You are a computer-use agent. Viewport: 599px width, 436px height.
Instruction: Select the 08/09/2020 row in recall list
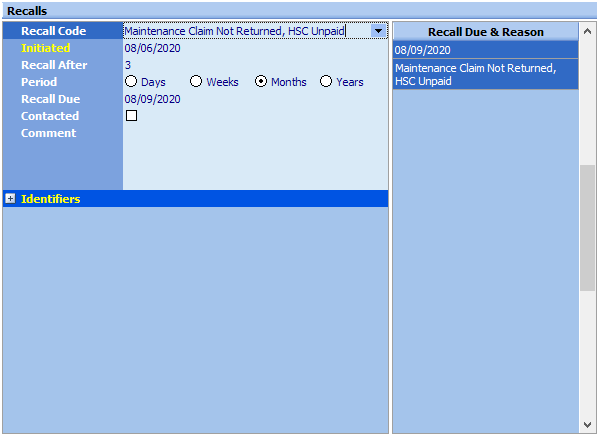point(485,50)
